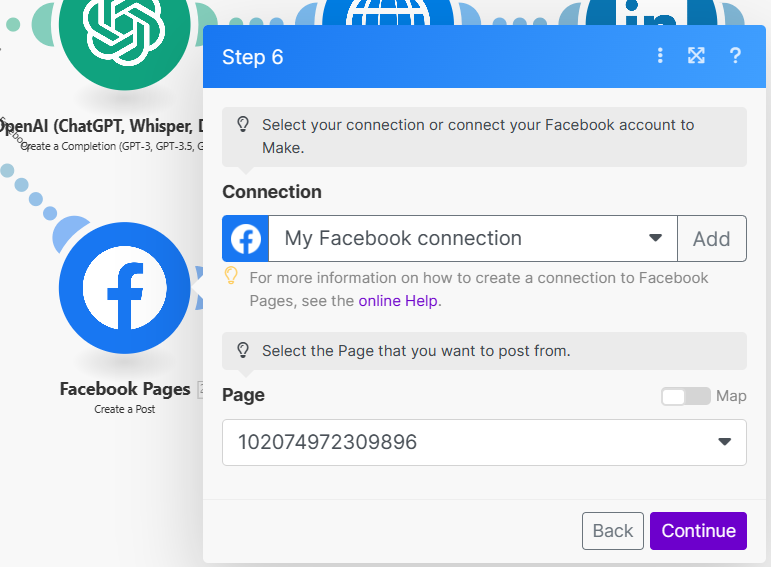
Task: Go to the previous step with Back
Action: [613, 531]
